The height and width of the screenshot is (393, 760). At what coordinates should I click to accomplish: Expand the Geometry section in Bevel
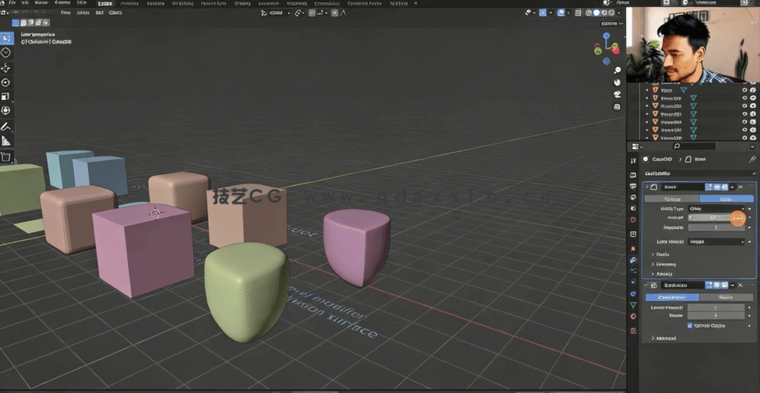click(664, 264)
